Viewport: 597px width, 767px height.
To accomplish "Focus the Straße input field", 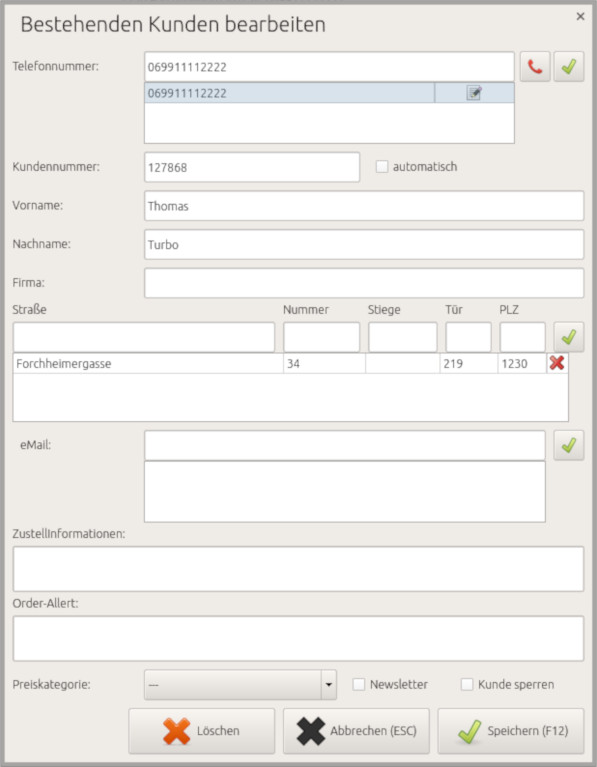I will click(144, 337).
